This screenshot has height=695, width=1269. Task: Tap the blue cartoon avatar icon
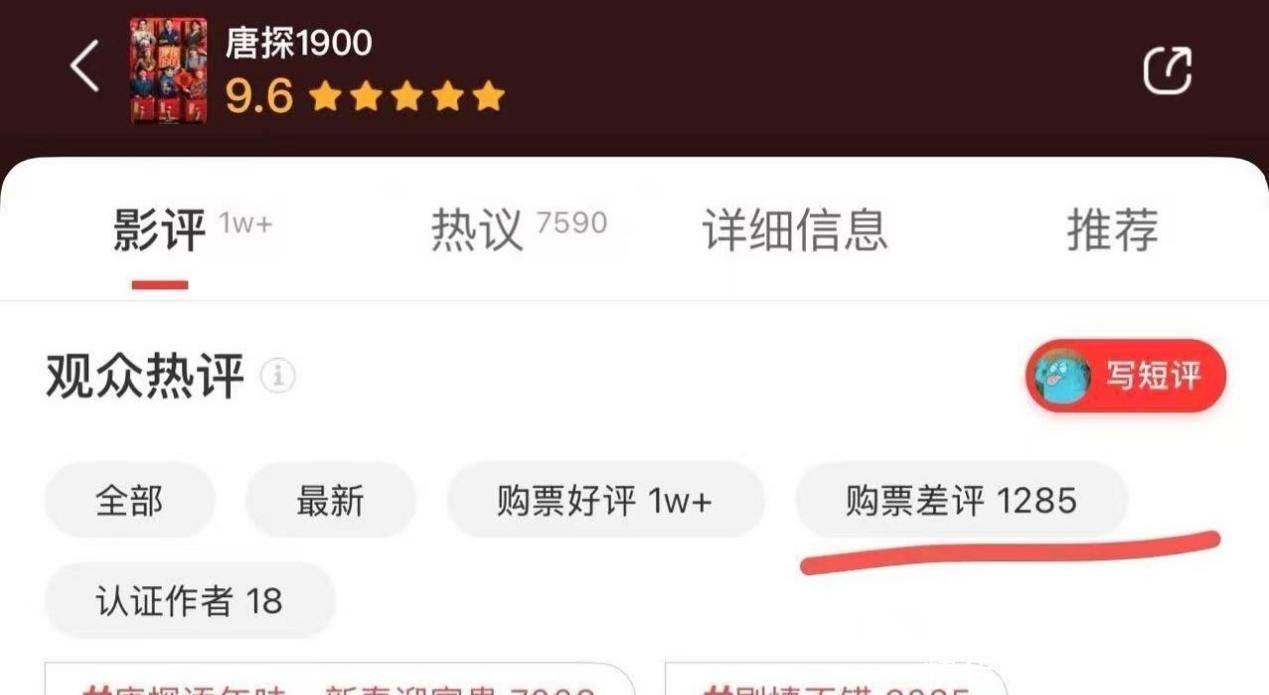click(1062, 377)
